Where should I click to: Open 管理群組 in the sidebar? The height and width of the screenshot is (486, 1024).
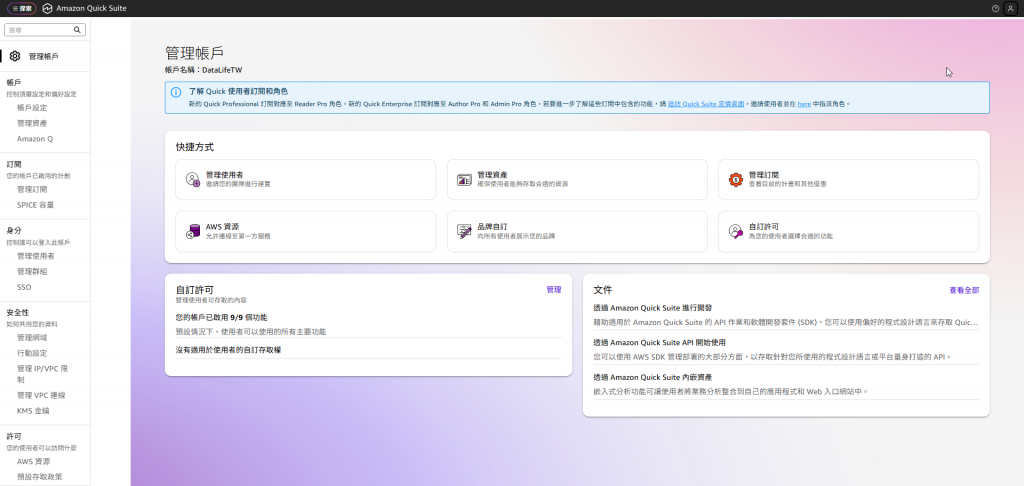point(32,272)
